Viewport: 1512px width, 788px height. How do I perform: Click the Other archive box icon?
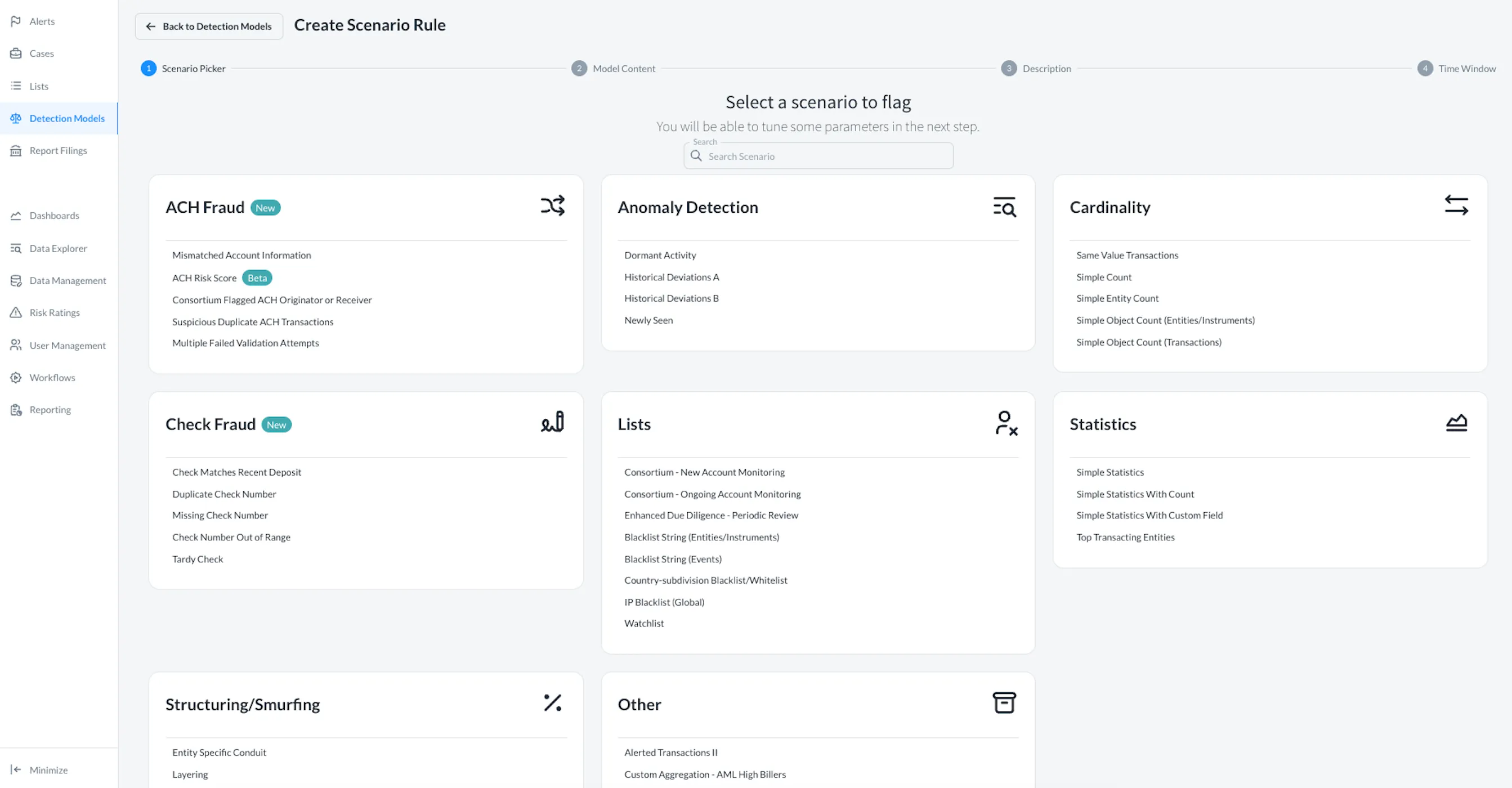(1004, 703)
